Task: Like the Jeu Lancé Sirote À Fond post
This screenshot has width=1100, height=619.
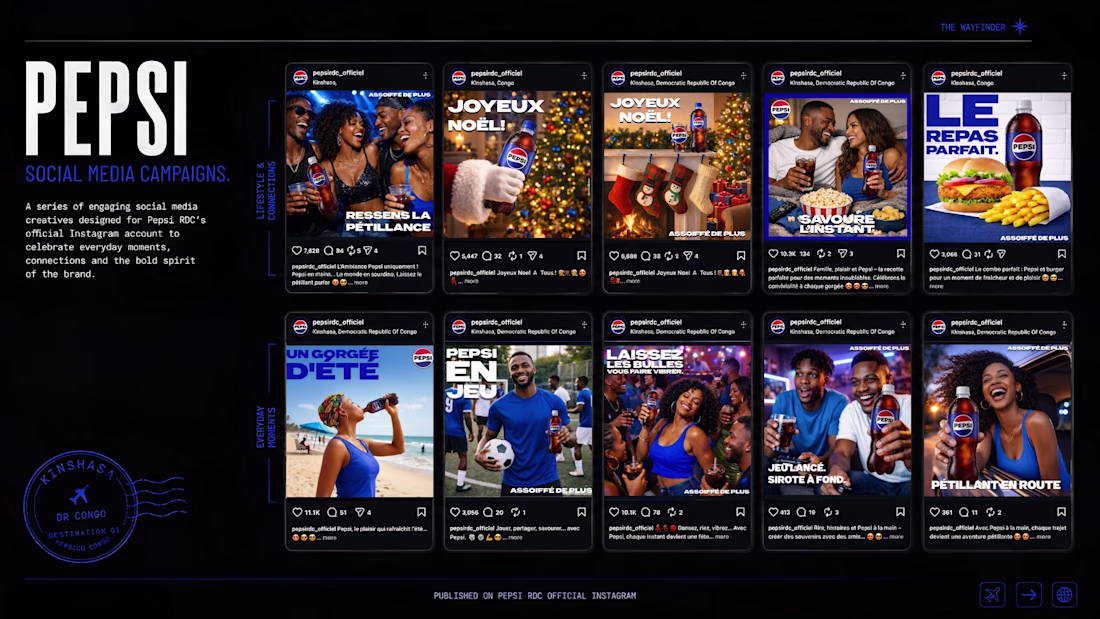Action: click(773, 512)
